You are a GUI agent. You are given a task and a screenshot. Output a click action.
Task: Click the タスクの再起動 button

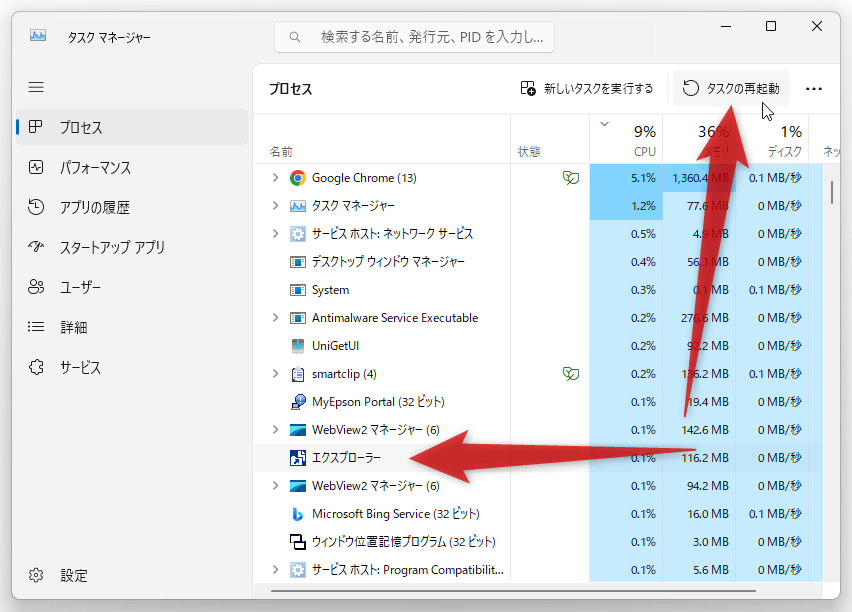(x=731, y=89)
